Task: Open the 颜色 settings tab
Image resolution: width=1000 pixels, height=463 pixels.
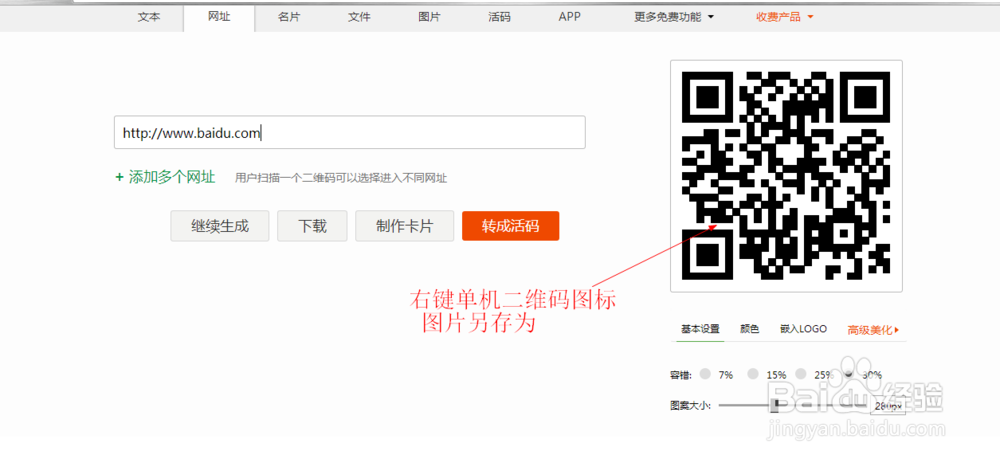Action: 749,329
